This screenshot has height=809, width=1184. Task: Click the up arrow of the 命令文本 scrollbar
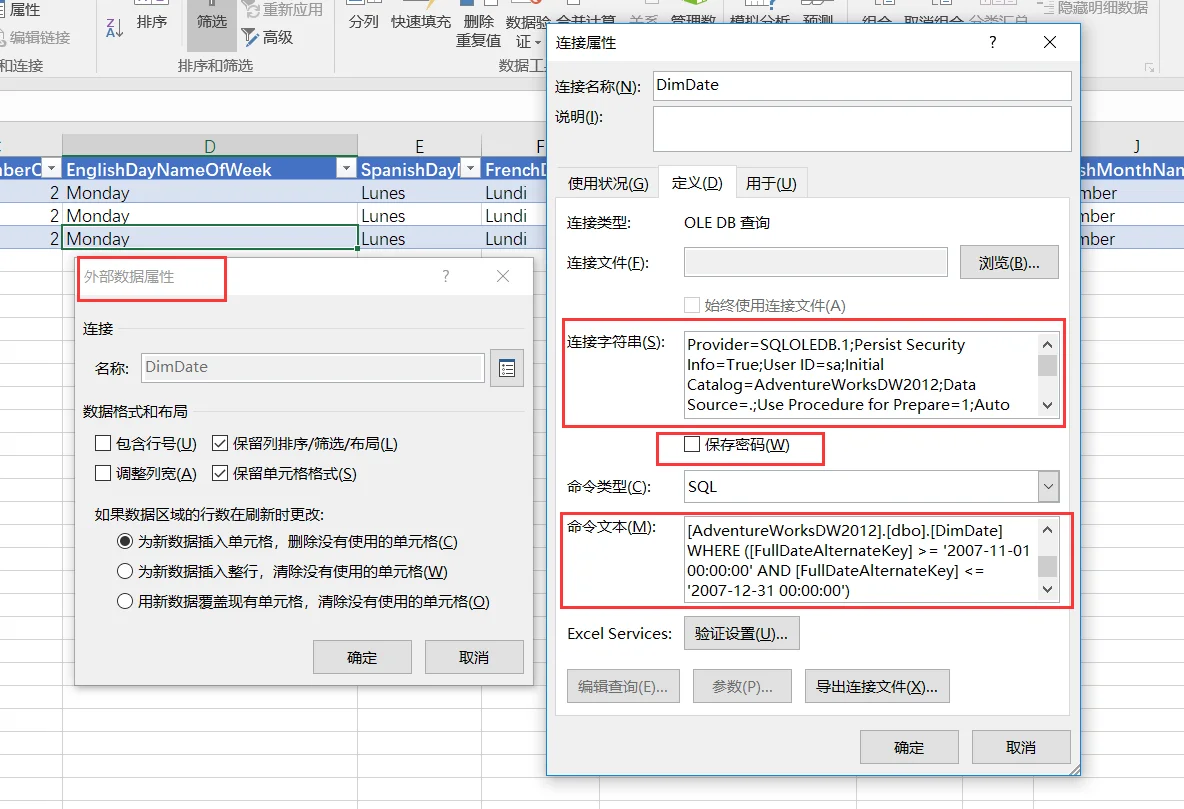tap(1047, 530)
